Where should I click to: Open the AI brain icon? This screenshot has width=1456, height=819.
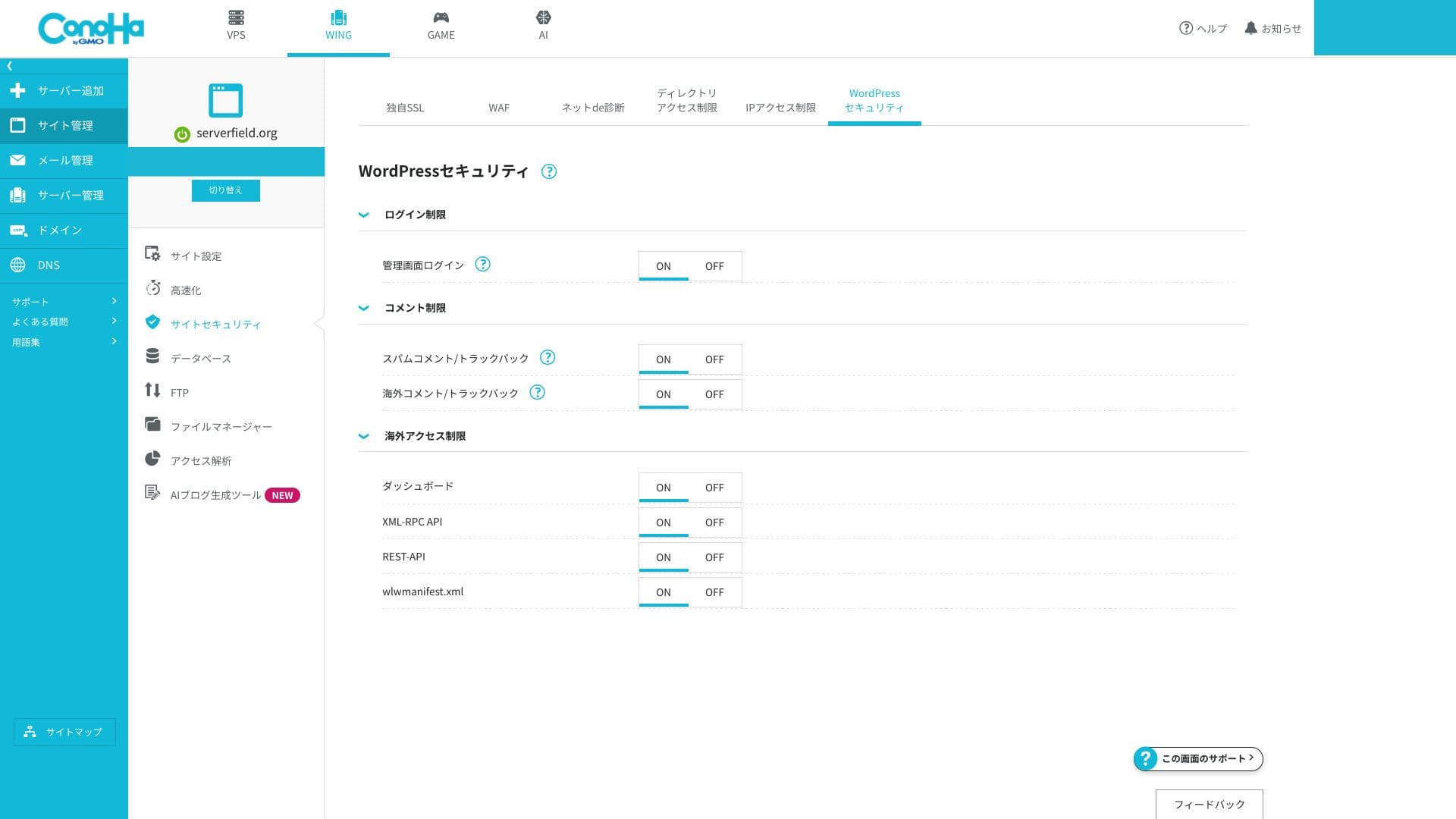coord(543,17)
